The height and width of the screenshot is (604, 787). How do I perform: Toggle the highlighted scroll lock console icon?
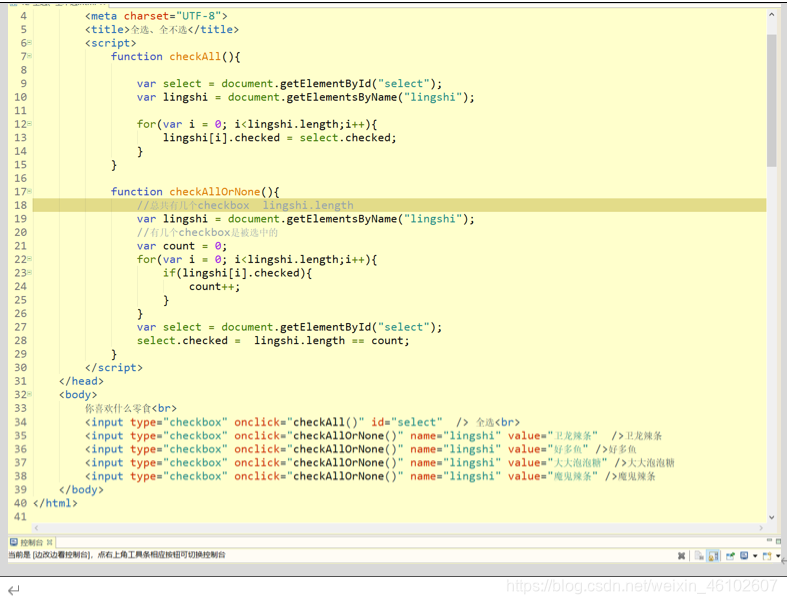[x=713, y=556]
